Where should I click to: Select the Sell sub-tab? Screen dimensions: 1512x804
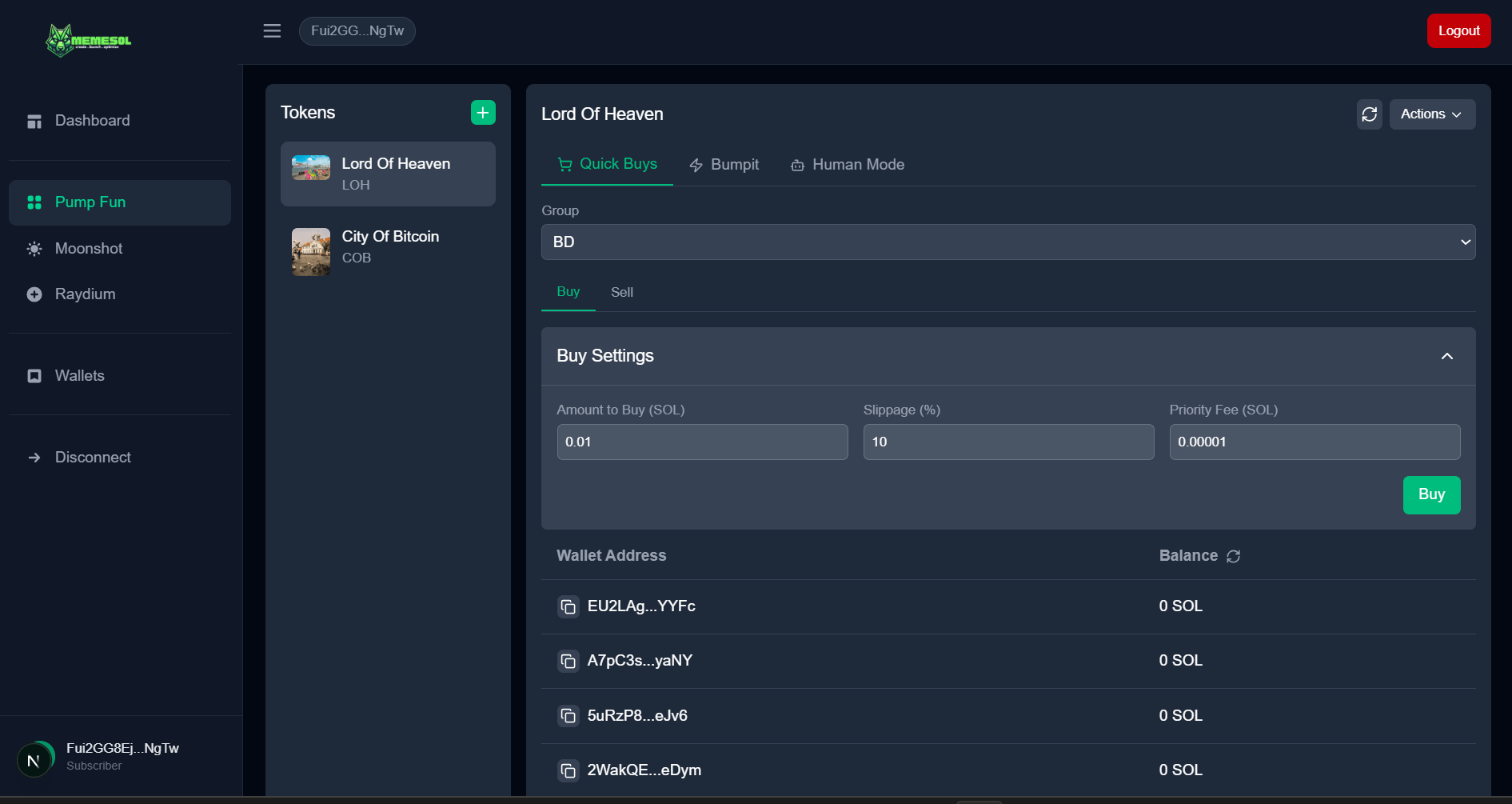pos(622,293)
